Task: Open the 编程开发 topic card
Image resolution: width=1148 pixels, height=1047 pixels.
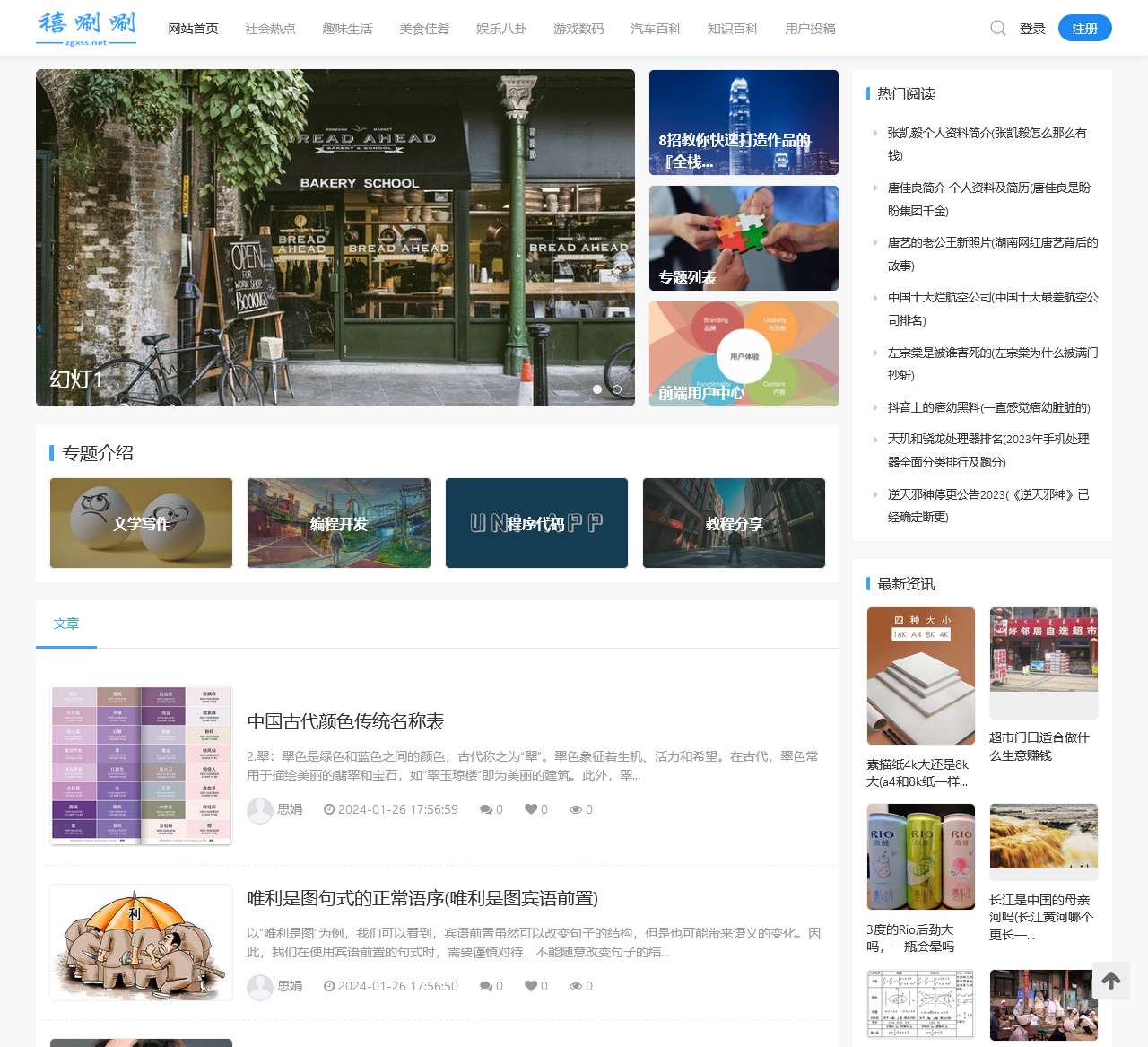Action: [x=339, y=523]
